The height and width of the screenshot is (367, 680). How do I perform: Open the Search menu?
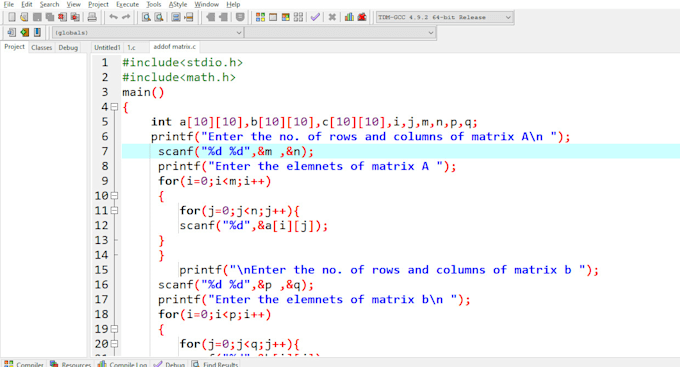(x=49, y=4)
